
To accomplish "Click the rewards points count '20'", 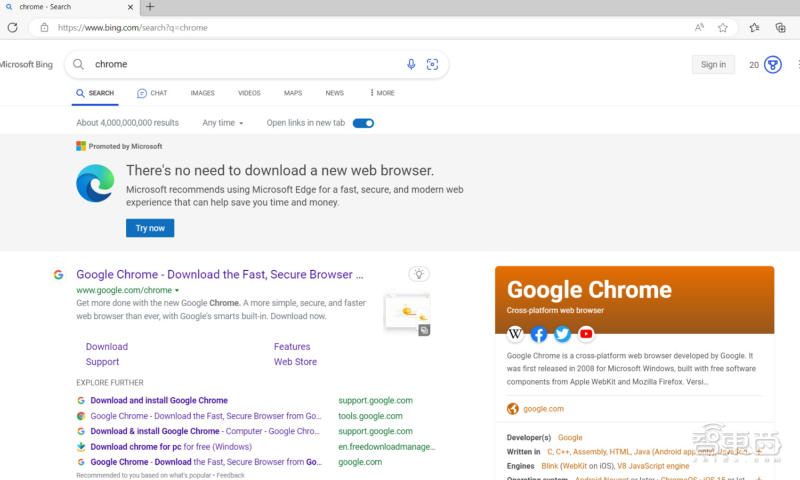I will [754, 65].
